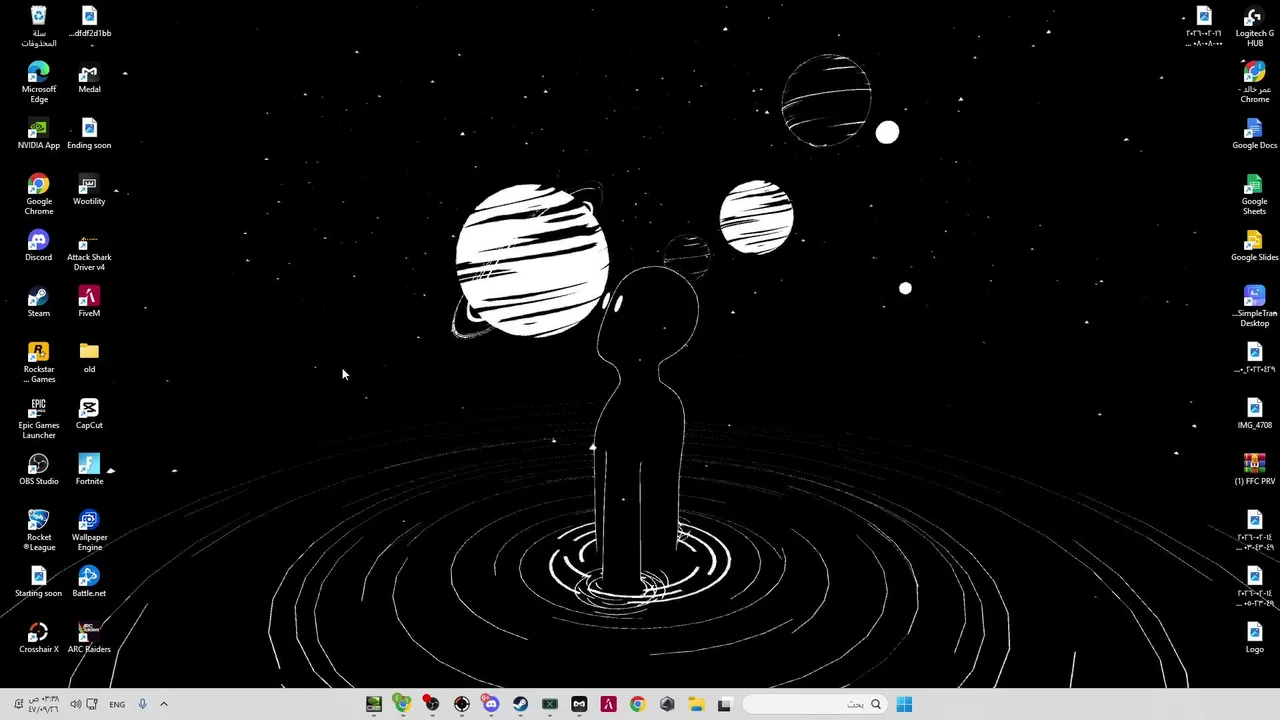Select the Logo file icon

[x=1254, y=638]
